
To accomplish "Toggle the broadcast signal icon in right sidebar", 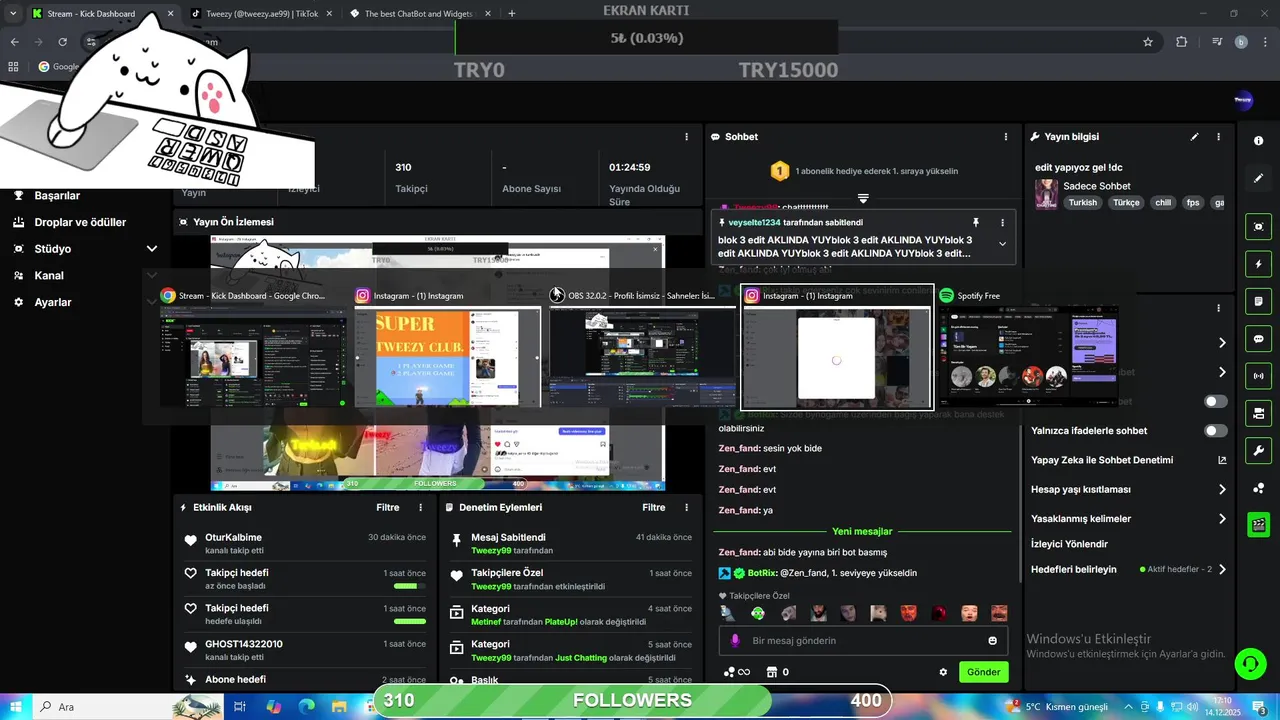I will [1258, 376].
